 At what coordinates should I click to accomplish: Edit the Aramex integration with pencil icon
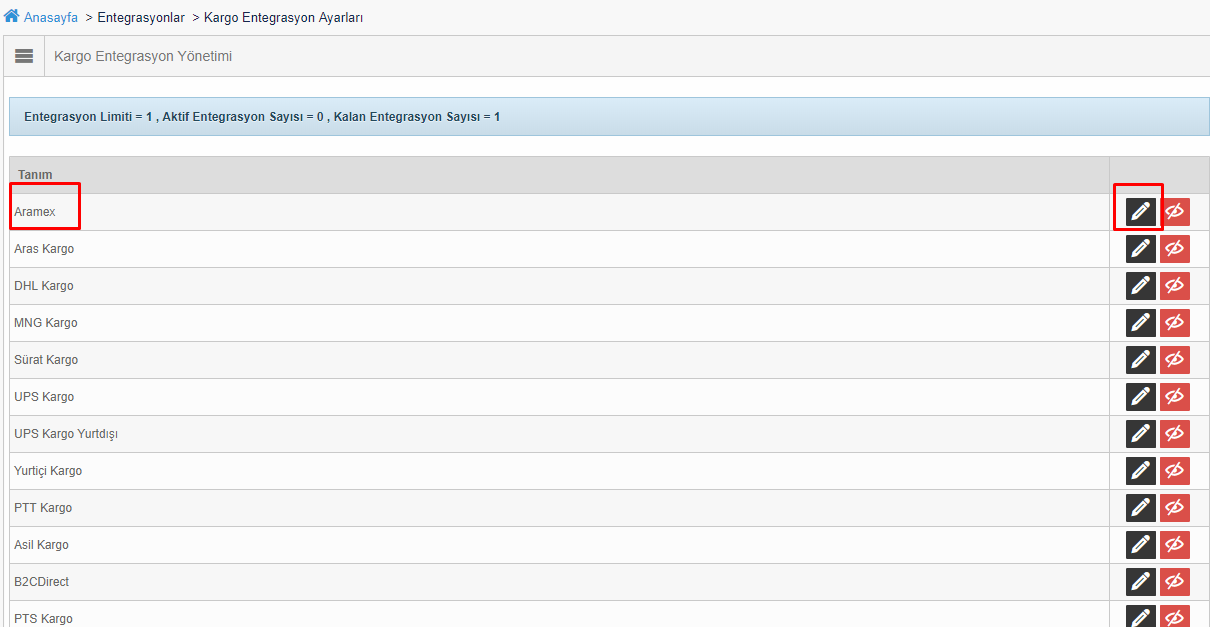coord(1141,212)
